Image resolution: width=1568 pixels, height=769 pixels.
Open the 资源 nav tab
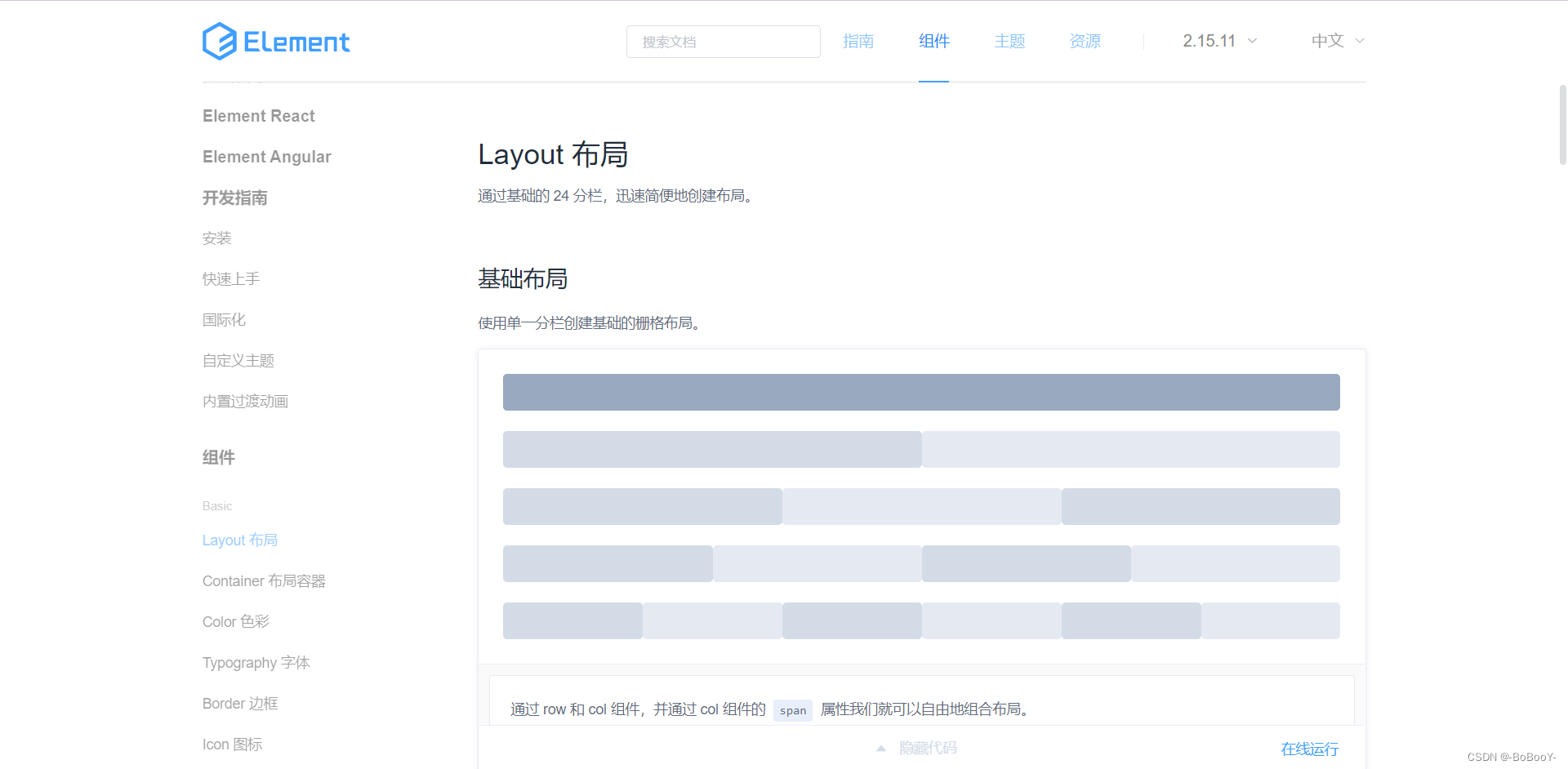pyautogui.click(x=1085, y=41)
